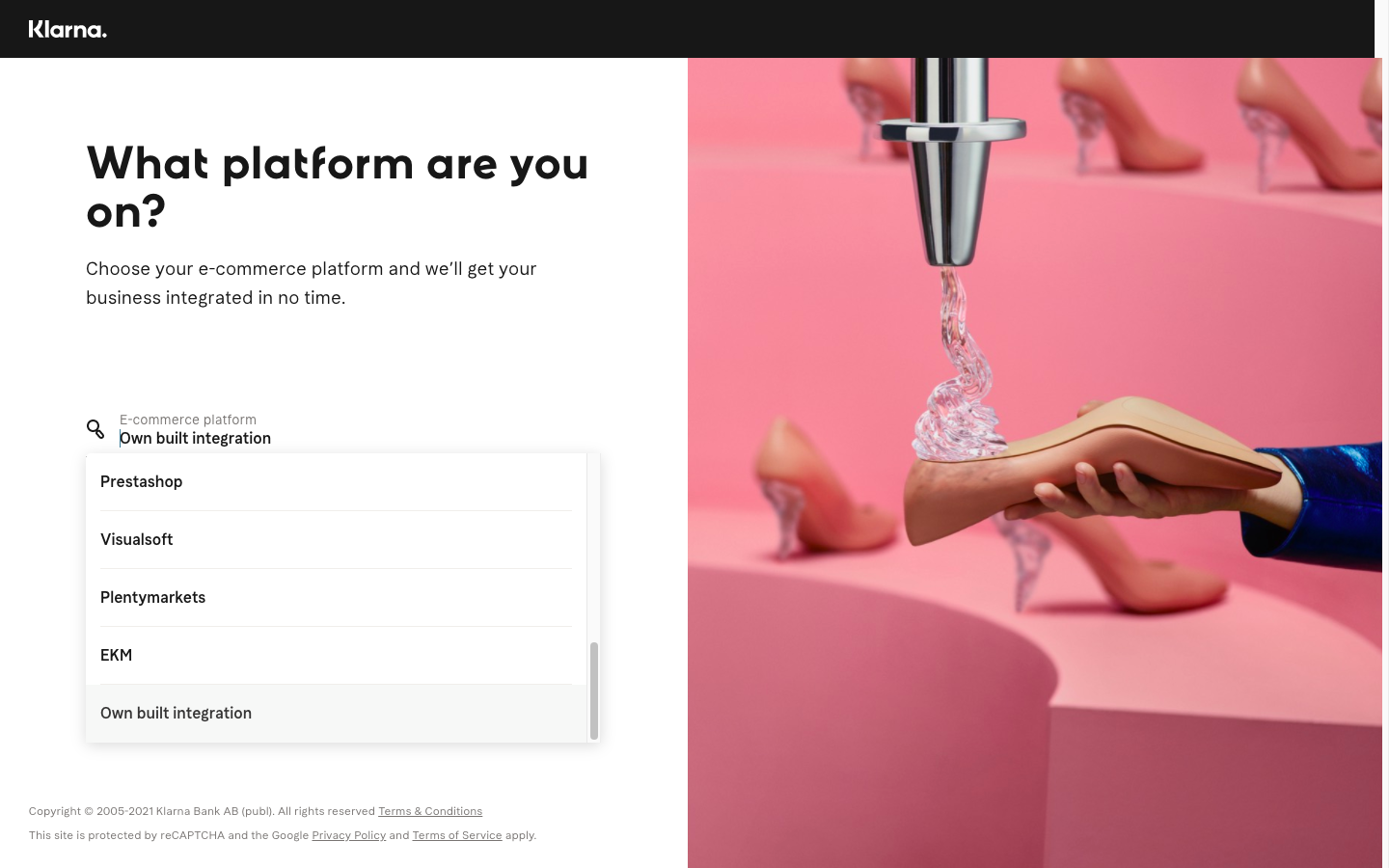Screen dimensions: 1389x868
Task: Choose Visualsoft in the dropdown list
Action: (x=336, y=540)
